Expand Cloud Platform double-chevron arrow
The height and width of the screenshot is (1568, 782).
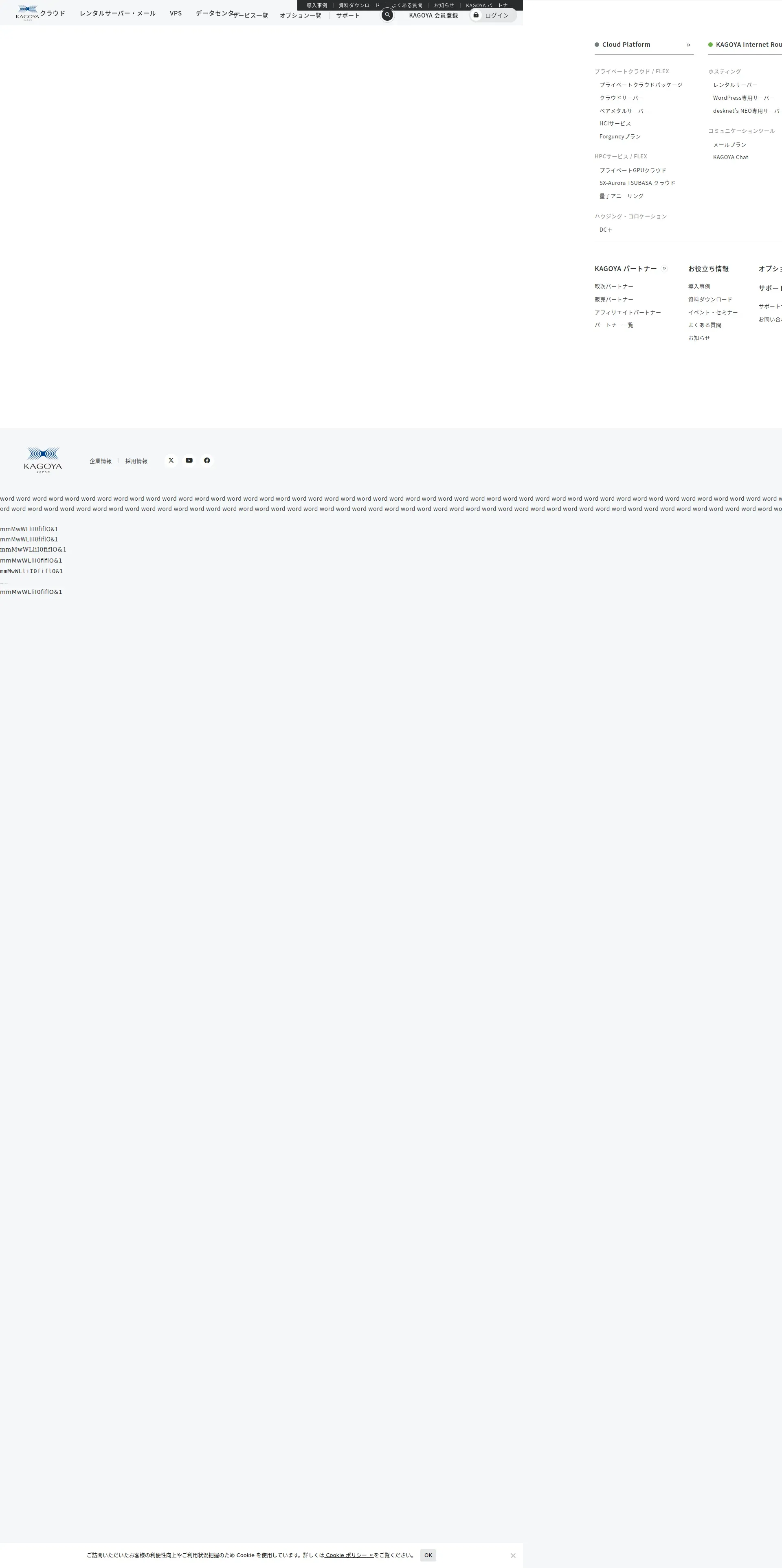click(688, 44)
